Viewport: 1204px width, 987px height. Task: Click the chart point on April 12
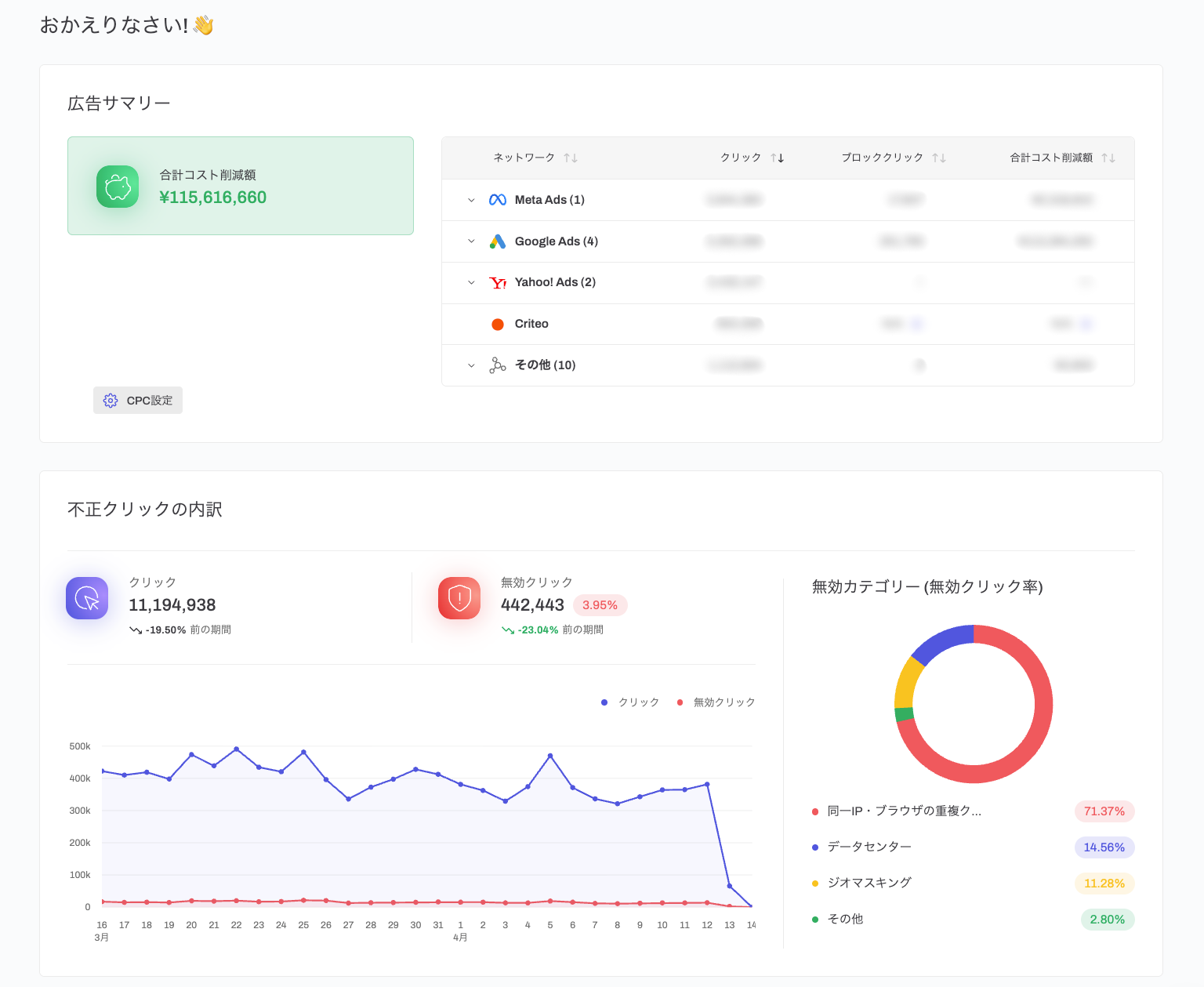coord(707,785)
